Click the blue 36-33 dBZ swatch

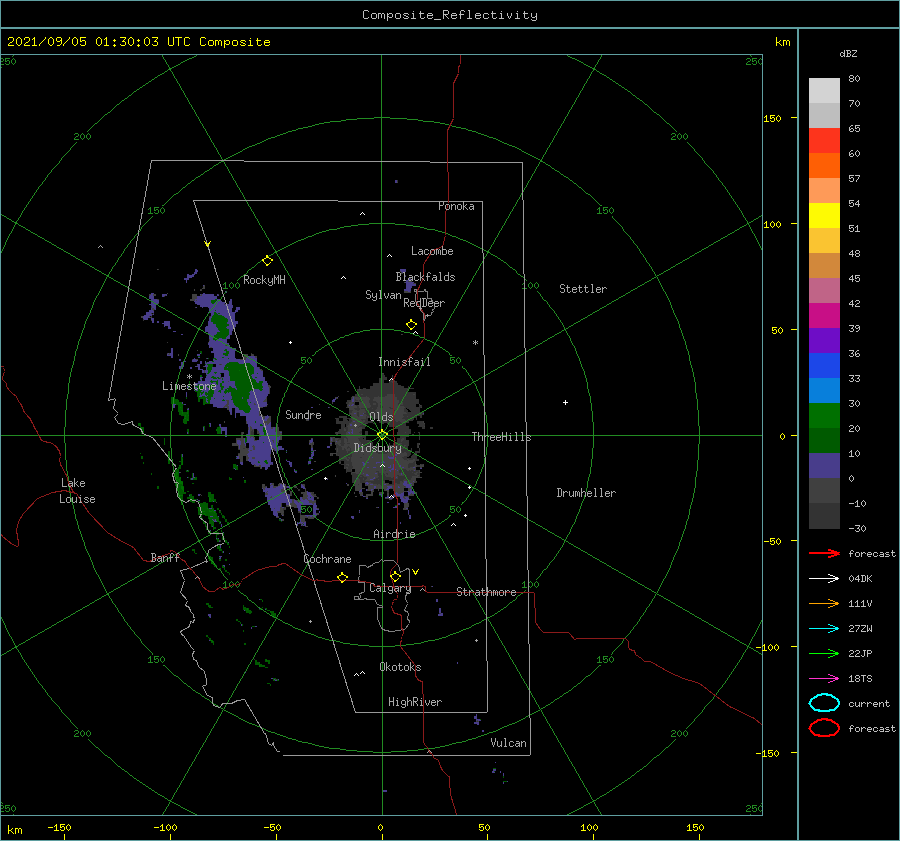pos(824,366)
